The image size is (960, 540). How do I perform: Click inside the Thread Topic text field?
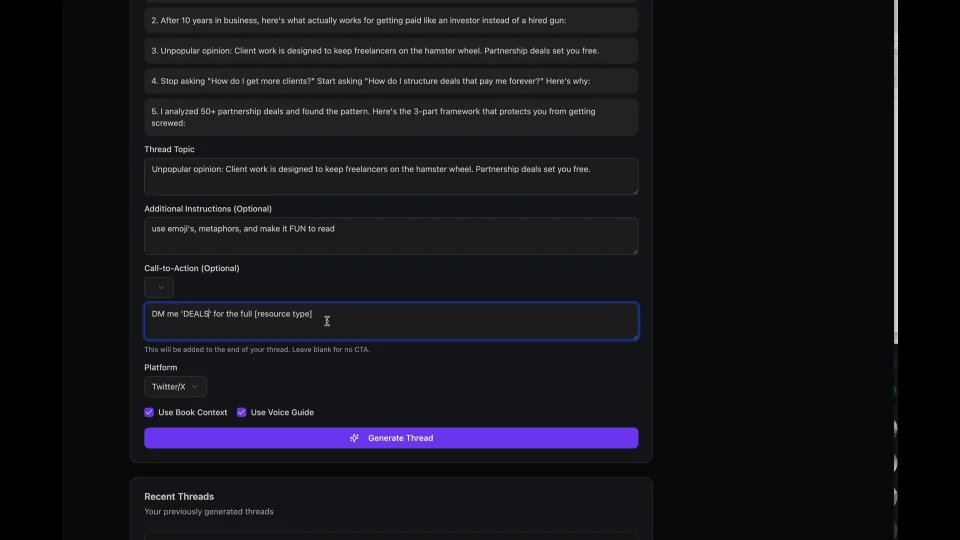point(390,176)
